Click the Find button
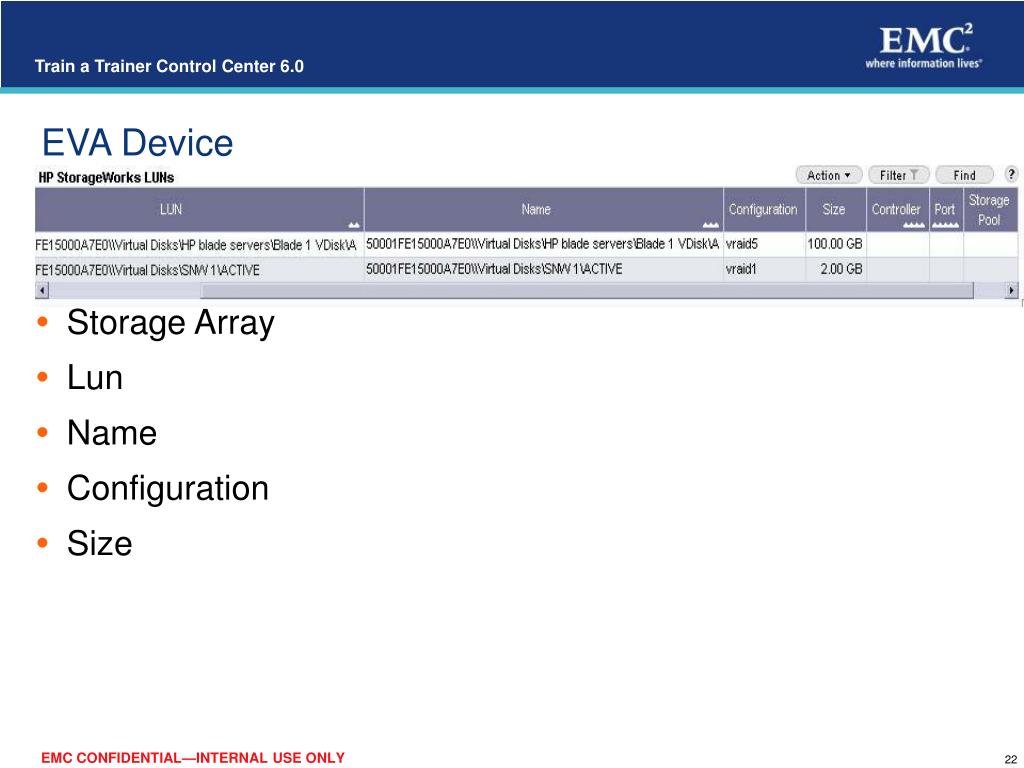Screen dimensions: 1024x768 pos(965,175)
